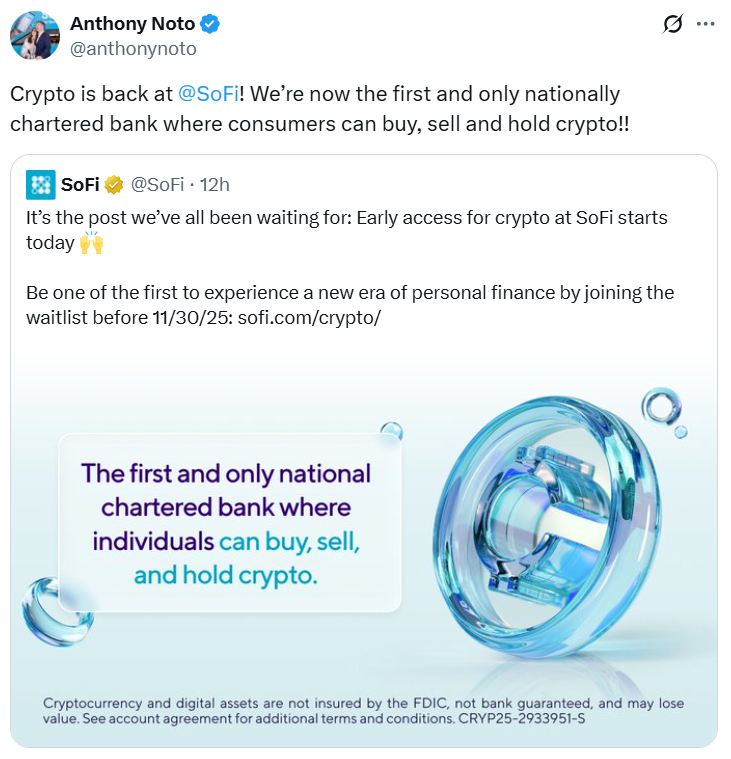The width and height of the screenshot is (731, 759).
Task: Open the Grok icon on the post
Action: (x=673, y=25)
